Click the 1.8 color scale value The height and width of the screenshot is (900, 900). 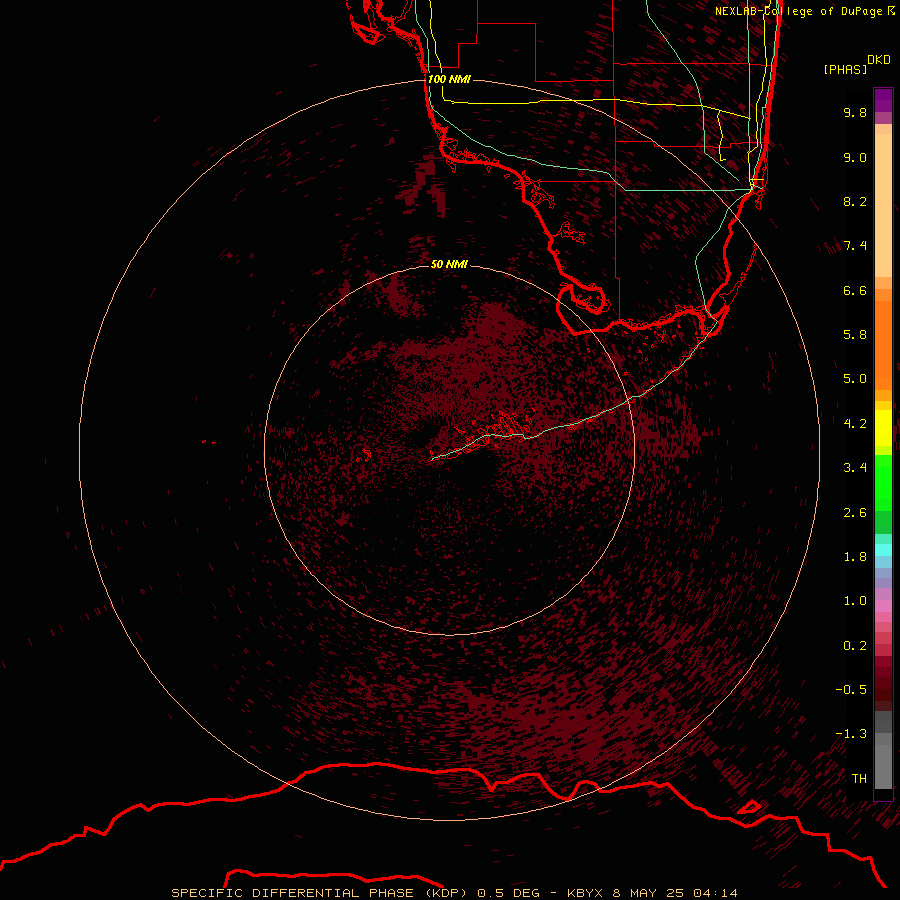point(855,557)
